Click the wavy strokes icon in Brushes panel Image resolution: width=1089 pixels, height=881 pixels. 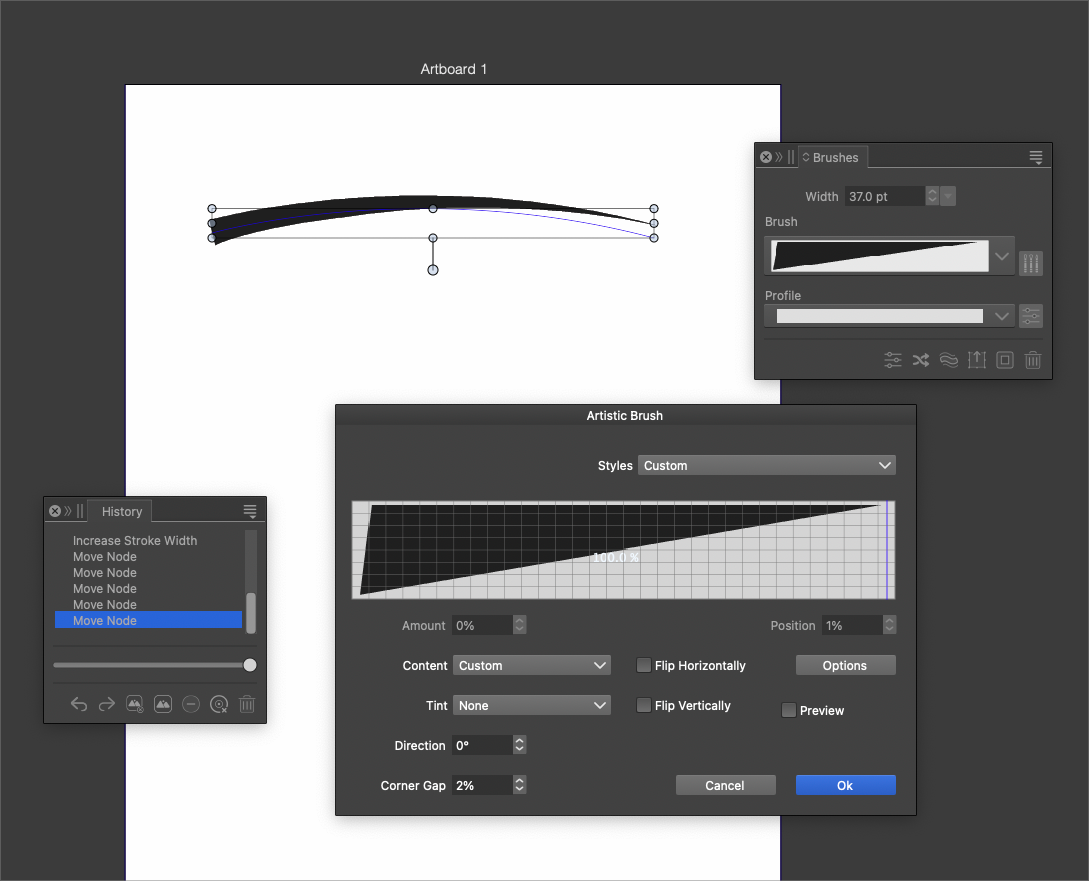[x=949, y=360]
